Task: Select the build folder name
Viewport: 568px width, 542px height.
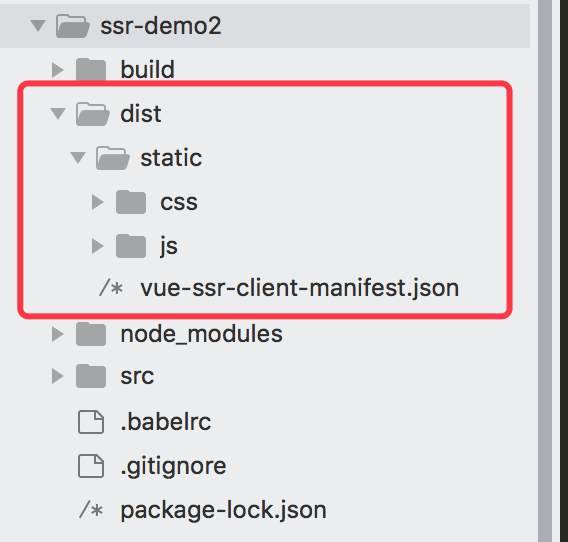Action: pyautogui.click(x=147, y=69)
